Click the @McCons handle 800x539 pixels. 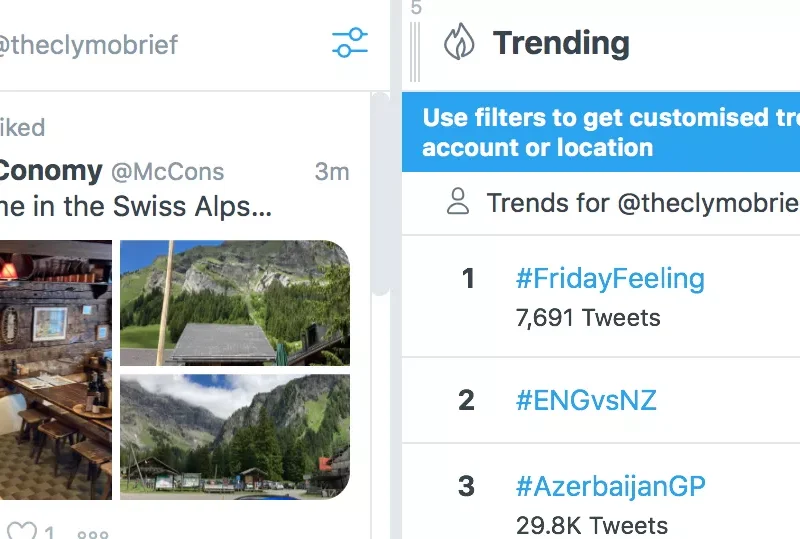pos(167,172)
